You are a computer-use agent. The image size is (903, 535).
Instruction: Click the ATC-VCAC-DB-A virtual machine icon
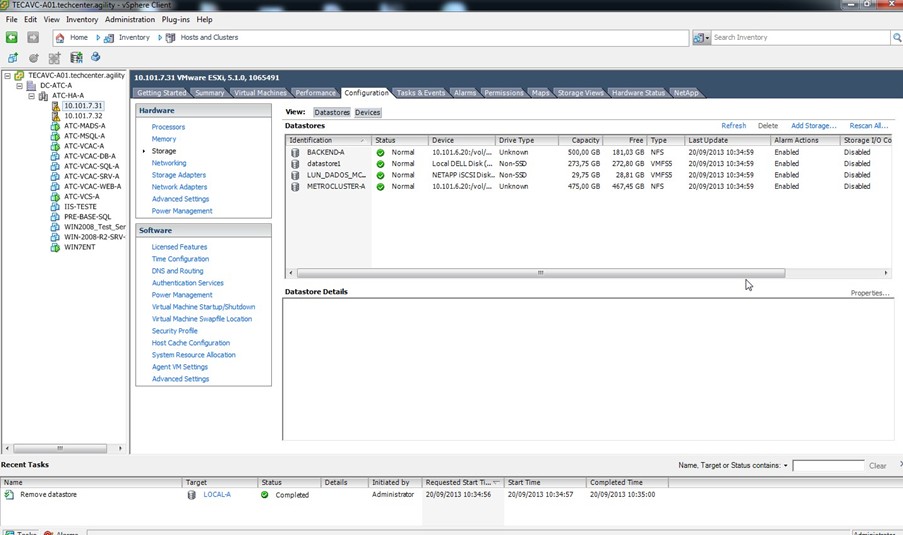pos(56,156)
